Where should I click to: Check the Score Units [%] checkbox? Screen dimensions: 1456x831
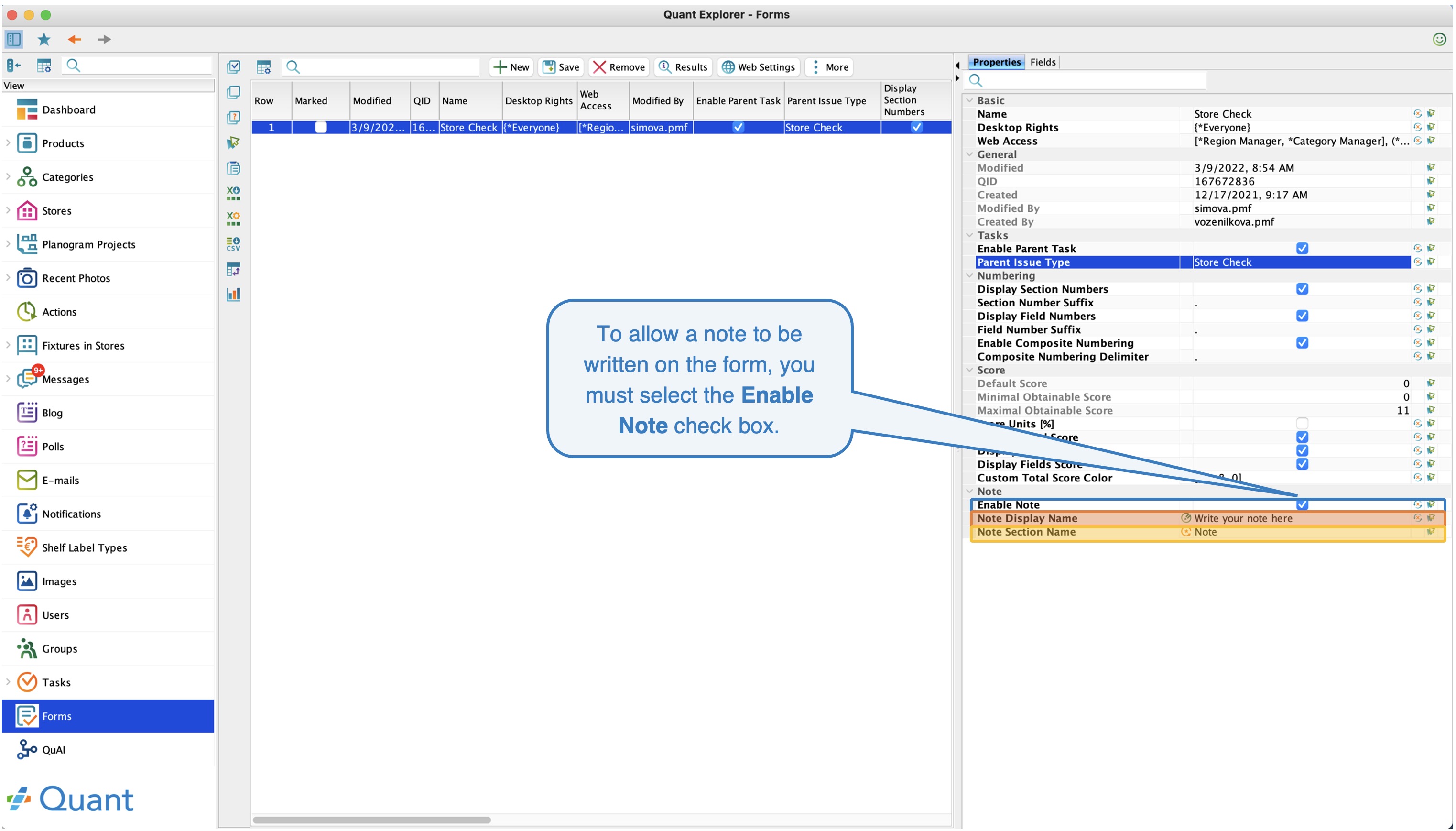tap(1302, 424)
